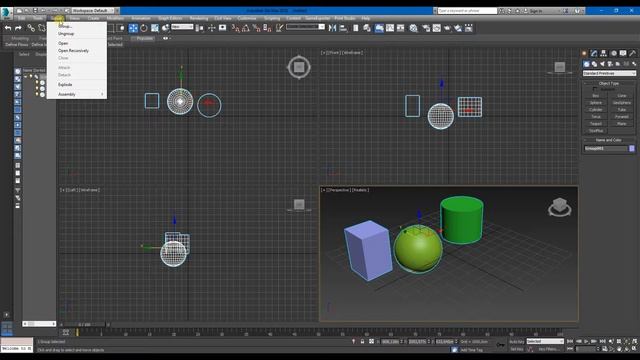The image size is (640, 360).
Task: Select the Shapes category in Create panel
Action: click(x=594, y=64)
